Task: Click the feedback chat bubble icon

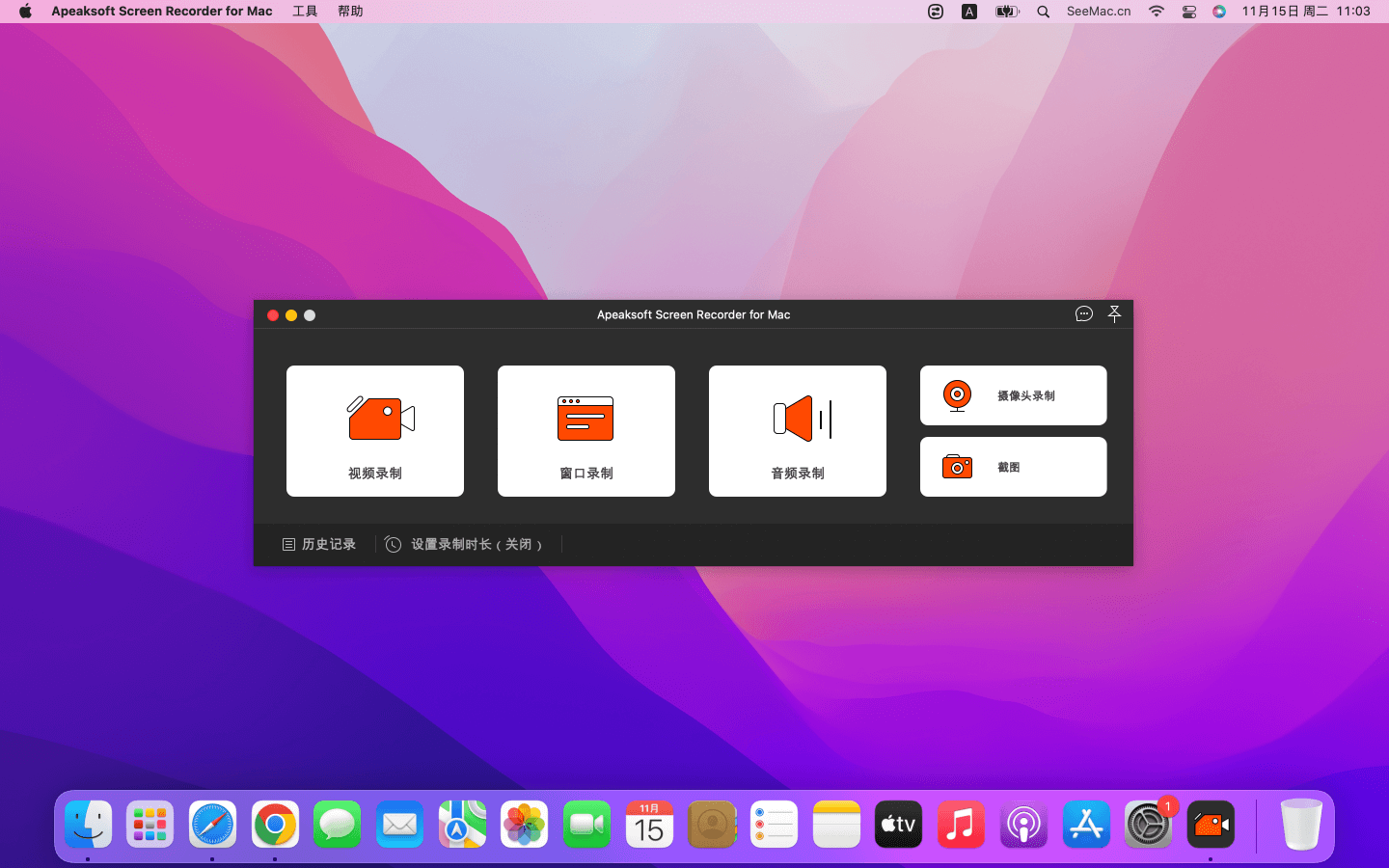Action: 1084,314
